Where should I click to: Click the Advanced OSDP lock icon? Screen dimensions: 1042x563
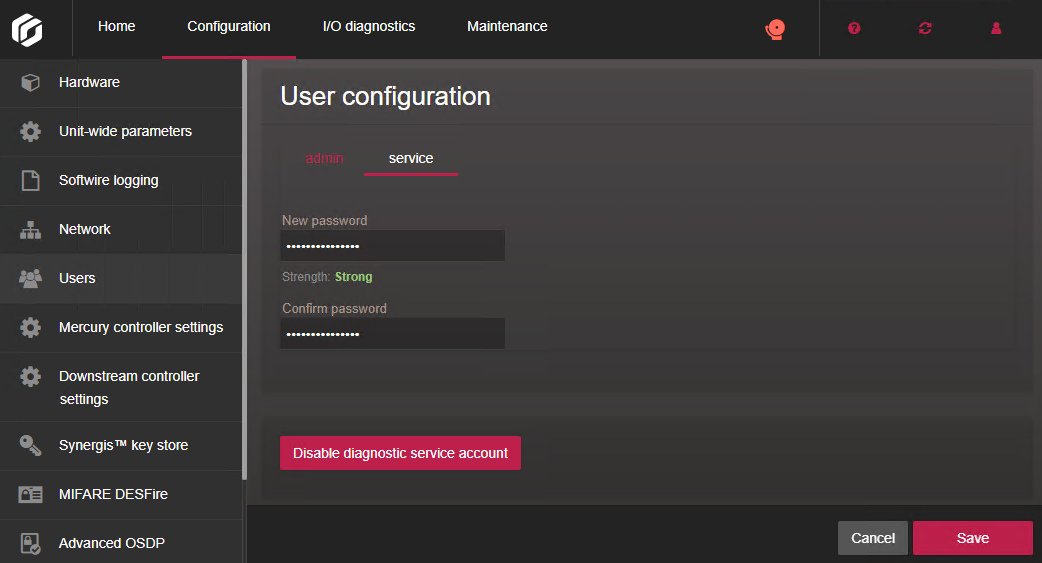(30, 543)
